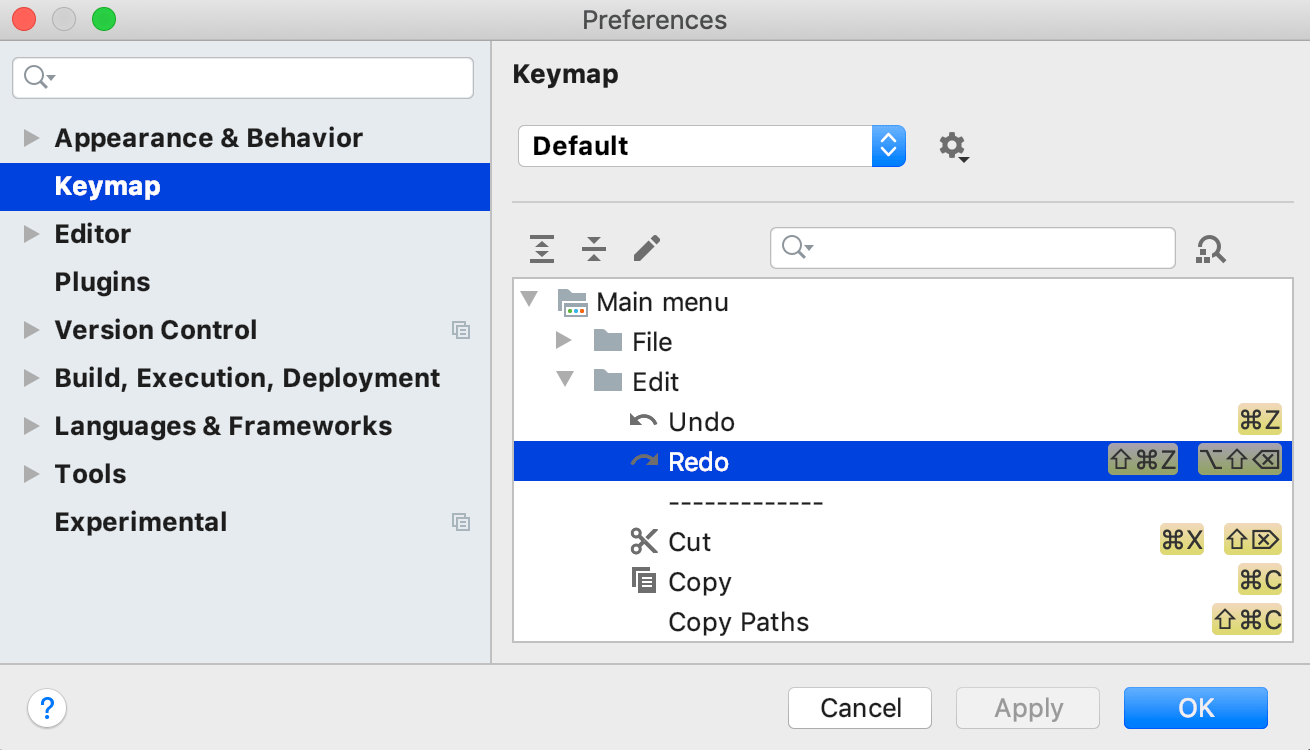Viewport: 1310px width, 750px height.
Task: Open the Tools section in the sidebar
Action: click(89, 473)
